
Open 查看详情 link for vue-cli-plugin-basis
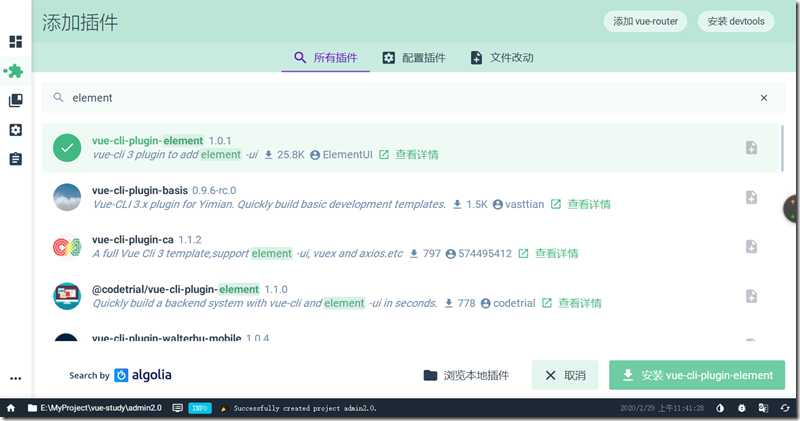click(x=589, y=204)
